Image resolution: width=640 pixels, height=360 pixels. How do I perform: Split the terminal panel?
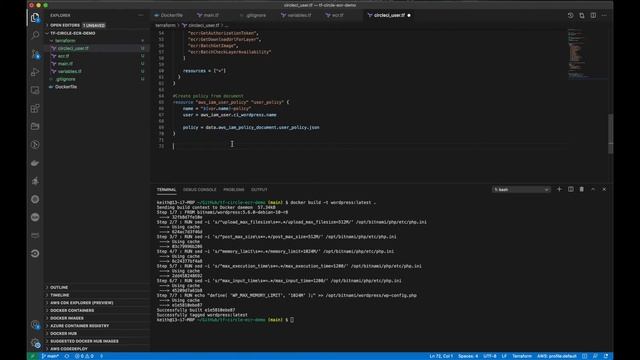click(x=571, y=189)
